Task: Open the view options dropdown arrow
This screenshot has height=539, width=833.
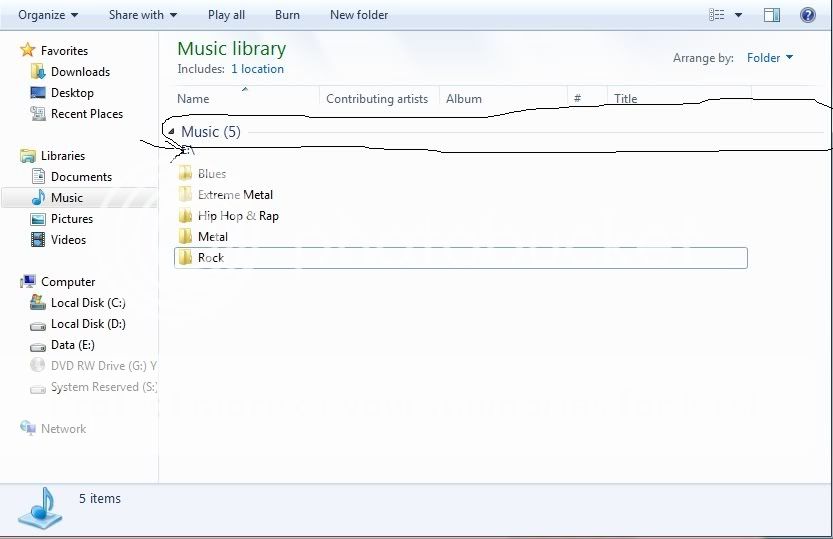Action: pos(738,15)
